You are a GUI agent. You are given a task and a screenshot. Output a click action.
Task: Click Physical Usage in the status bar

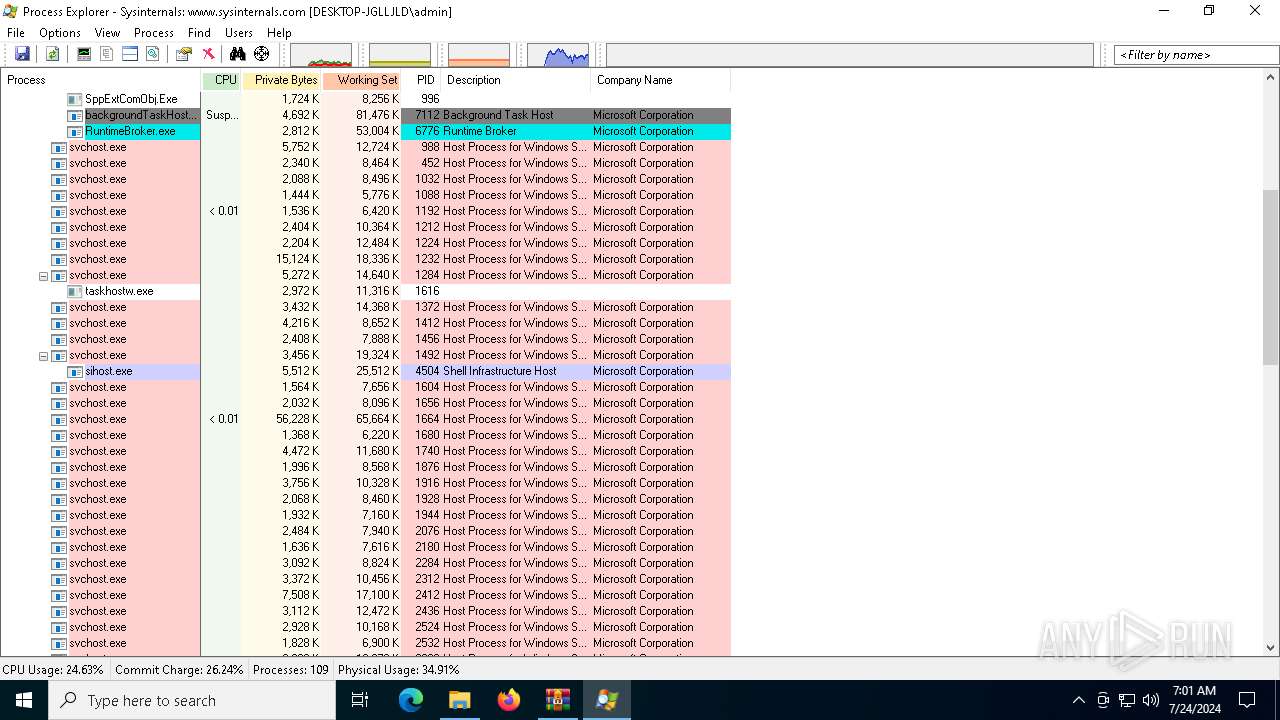pos(399,670)
